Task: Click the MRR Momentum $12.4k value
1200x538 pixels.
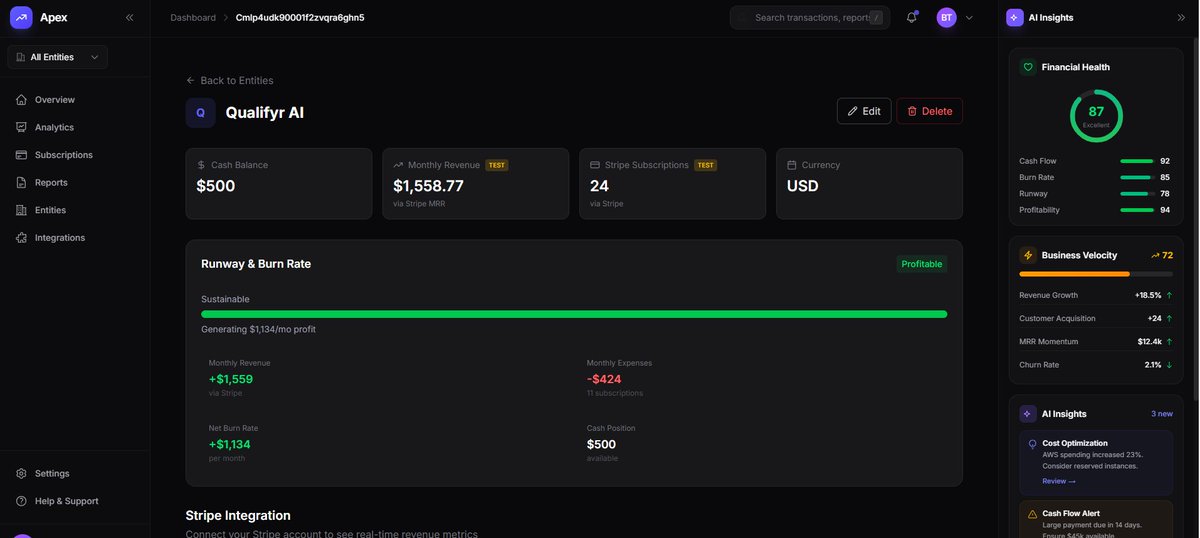Action: point(1149,342)
